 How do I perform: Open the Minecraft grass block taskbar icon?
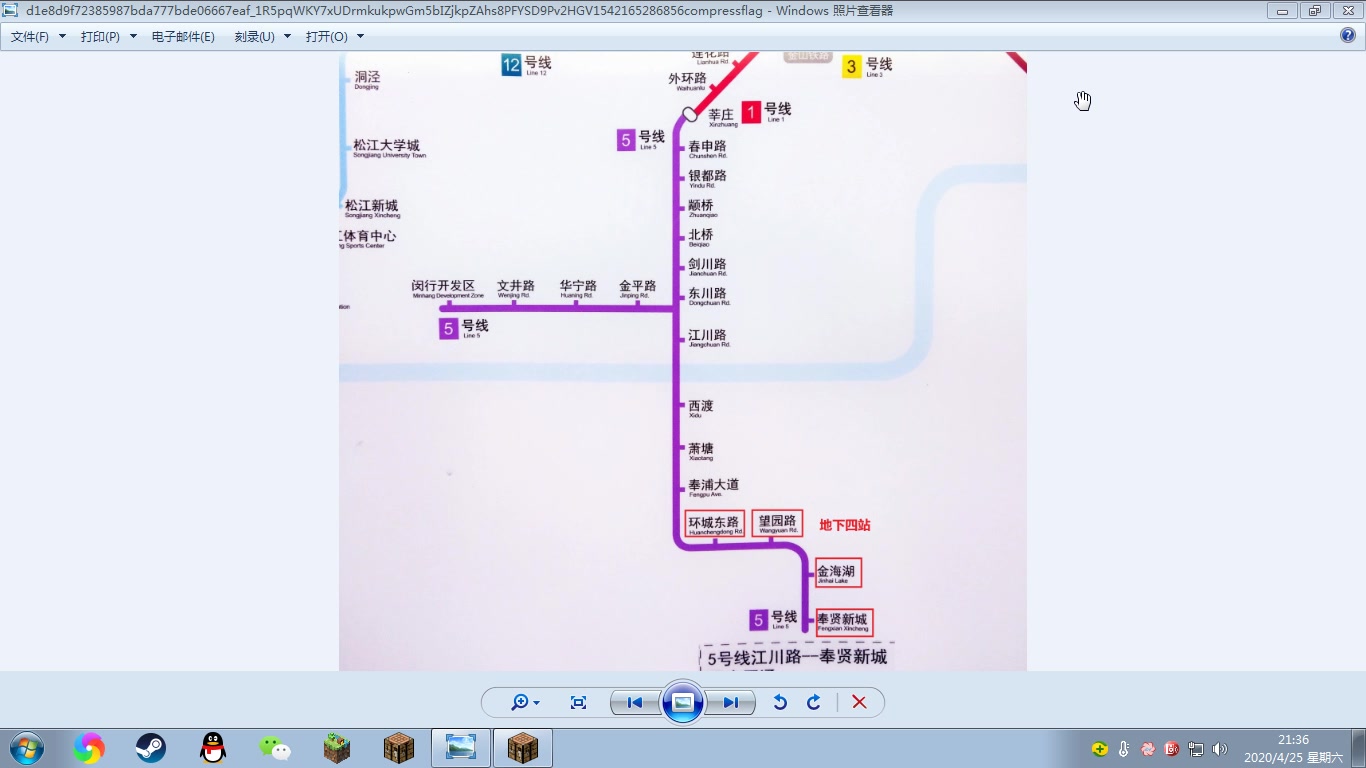(x=337, y=748)
